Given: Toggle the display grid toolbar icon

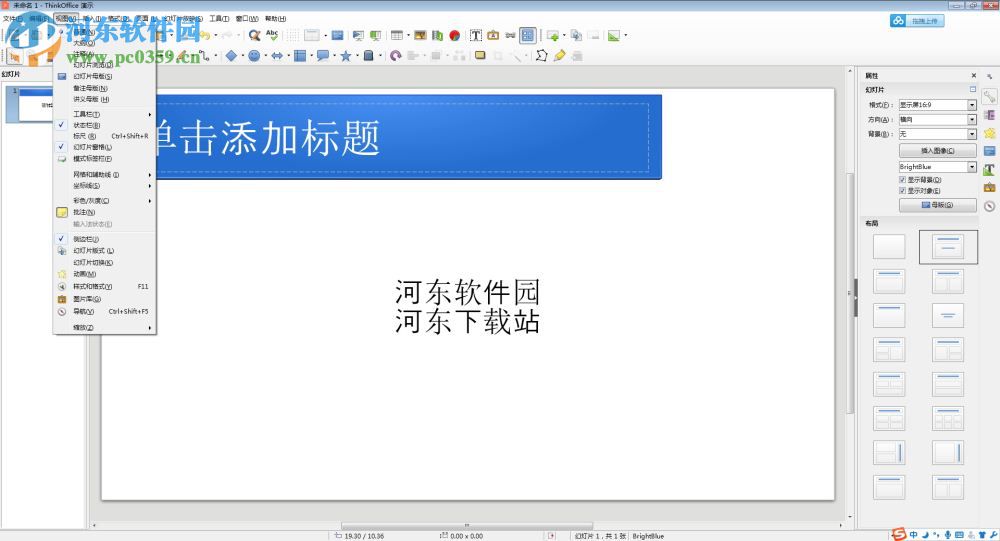Looking at the screenshot, I should coord(293,35).
